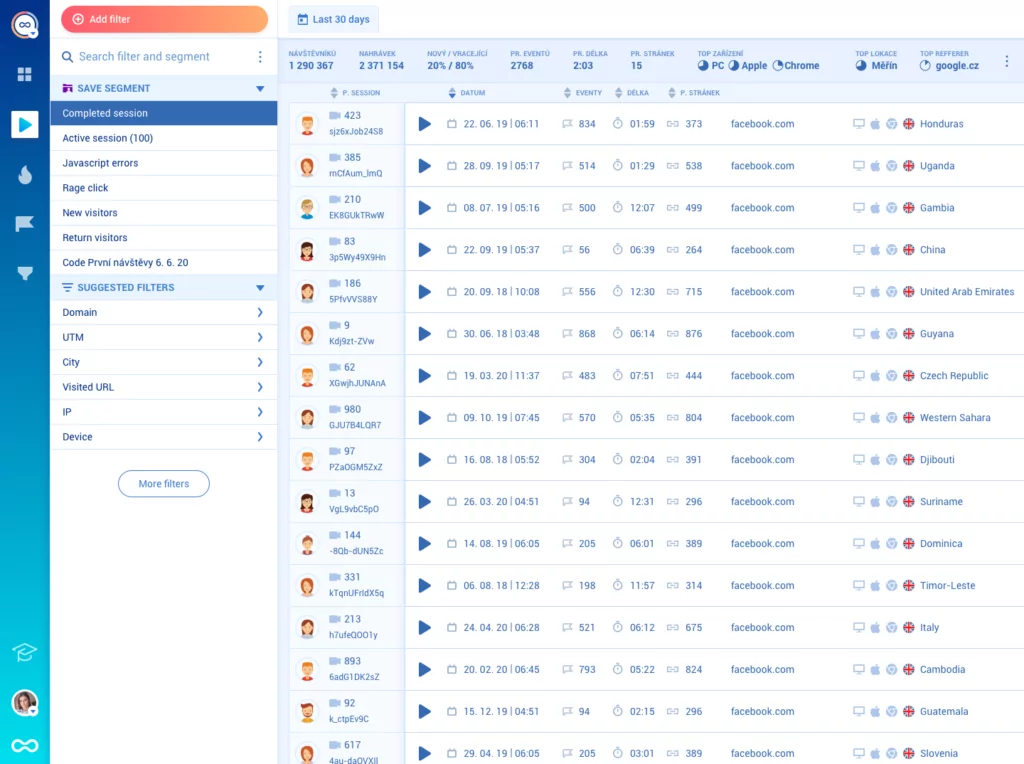The width and height of the screenshot is (1024, 764).
Task: Open the funnel icon in left sidebar
Action: coord(24,273)
